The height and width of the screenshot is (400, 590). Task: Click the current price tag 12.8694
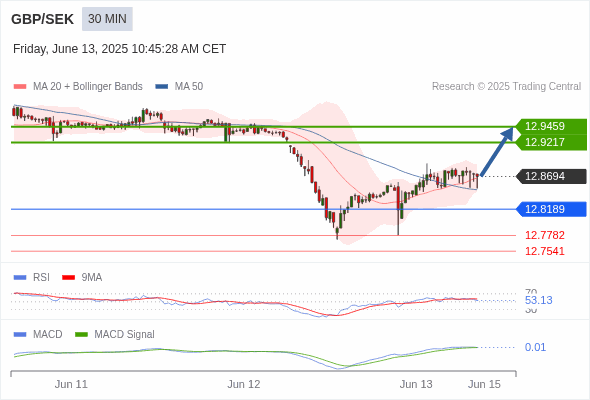[x=551, y=176]
